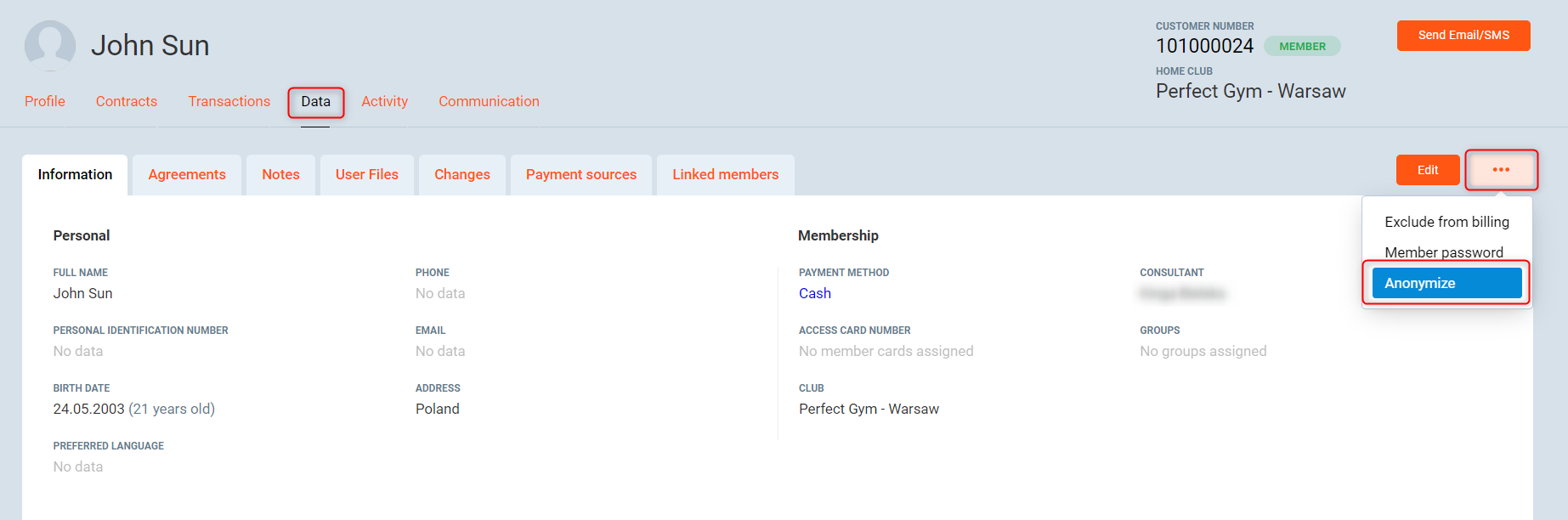Open the Activity tab

click(x=384, y=101)
